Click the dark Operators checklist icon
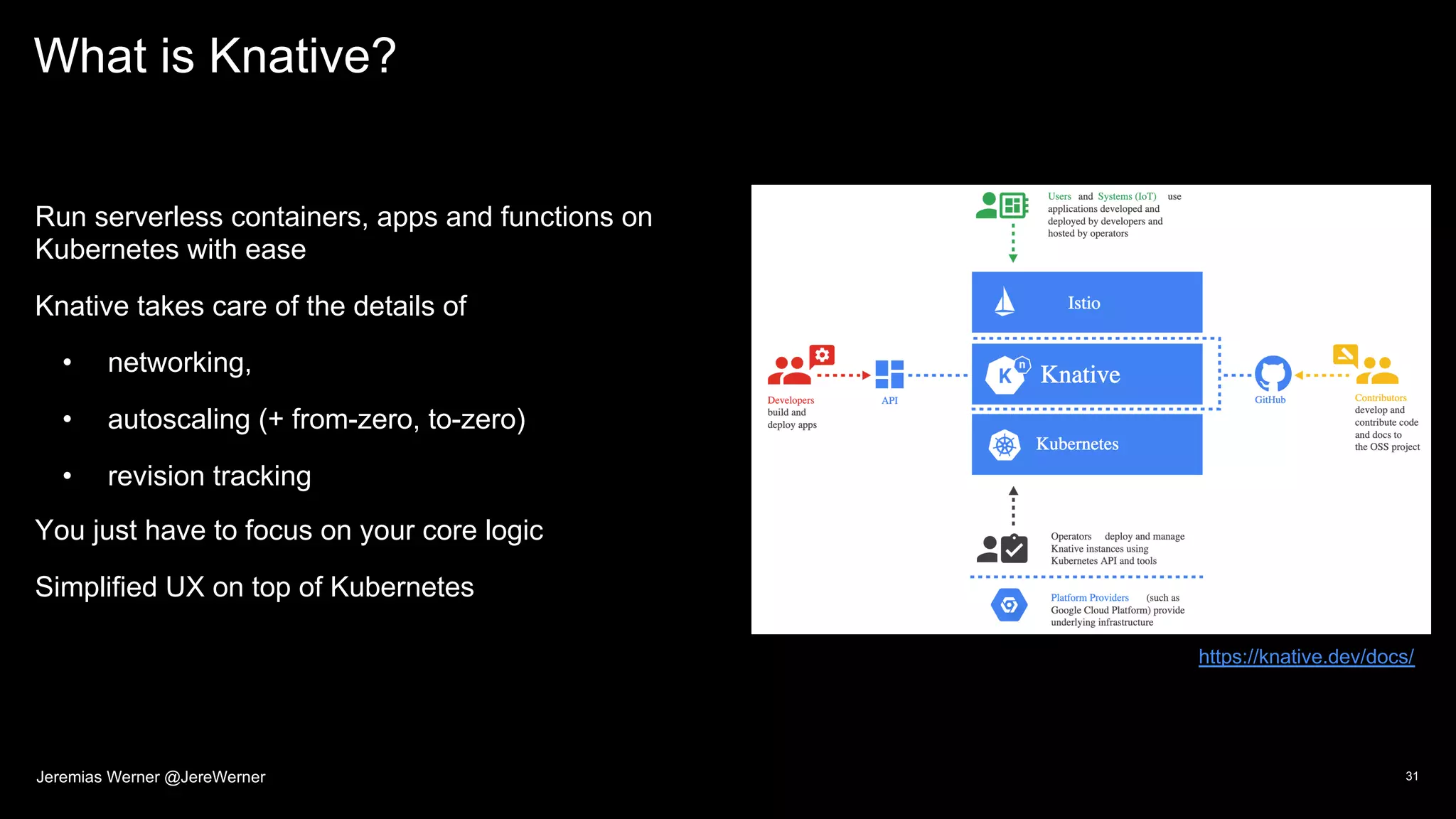 pos(1002,548)
